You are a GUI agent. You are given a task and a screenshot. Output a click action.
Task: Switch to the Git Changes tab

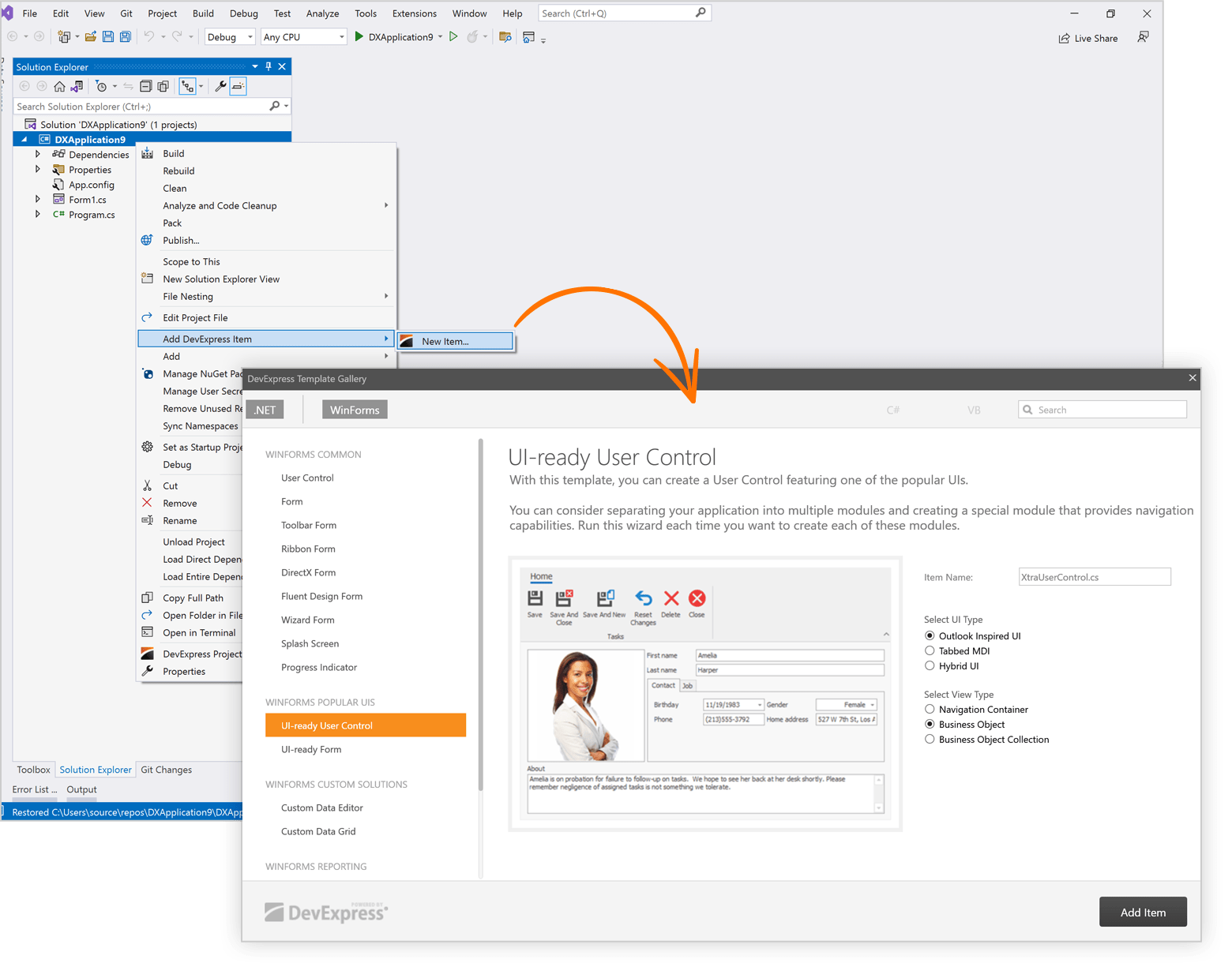click(x=166, y=770)
